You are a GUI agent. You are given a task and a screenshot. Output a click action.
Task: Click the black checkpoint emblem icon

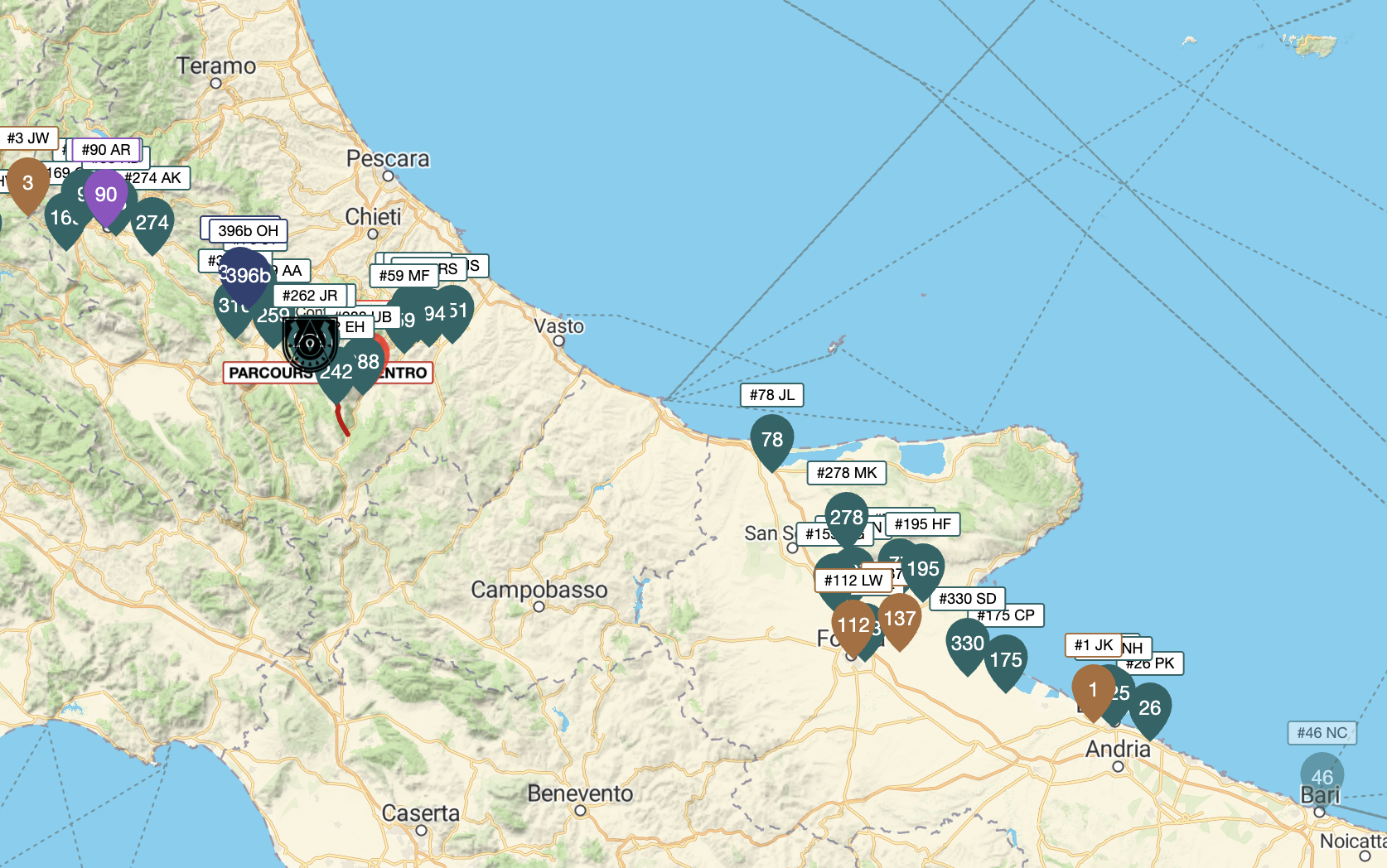pyautogui.click(x=309, y=342)
